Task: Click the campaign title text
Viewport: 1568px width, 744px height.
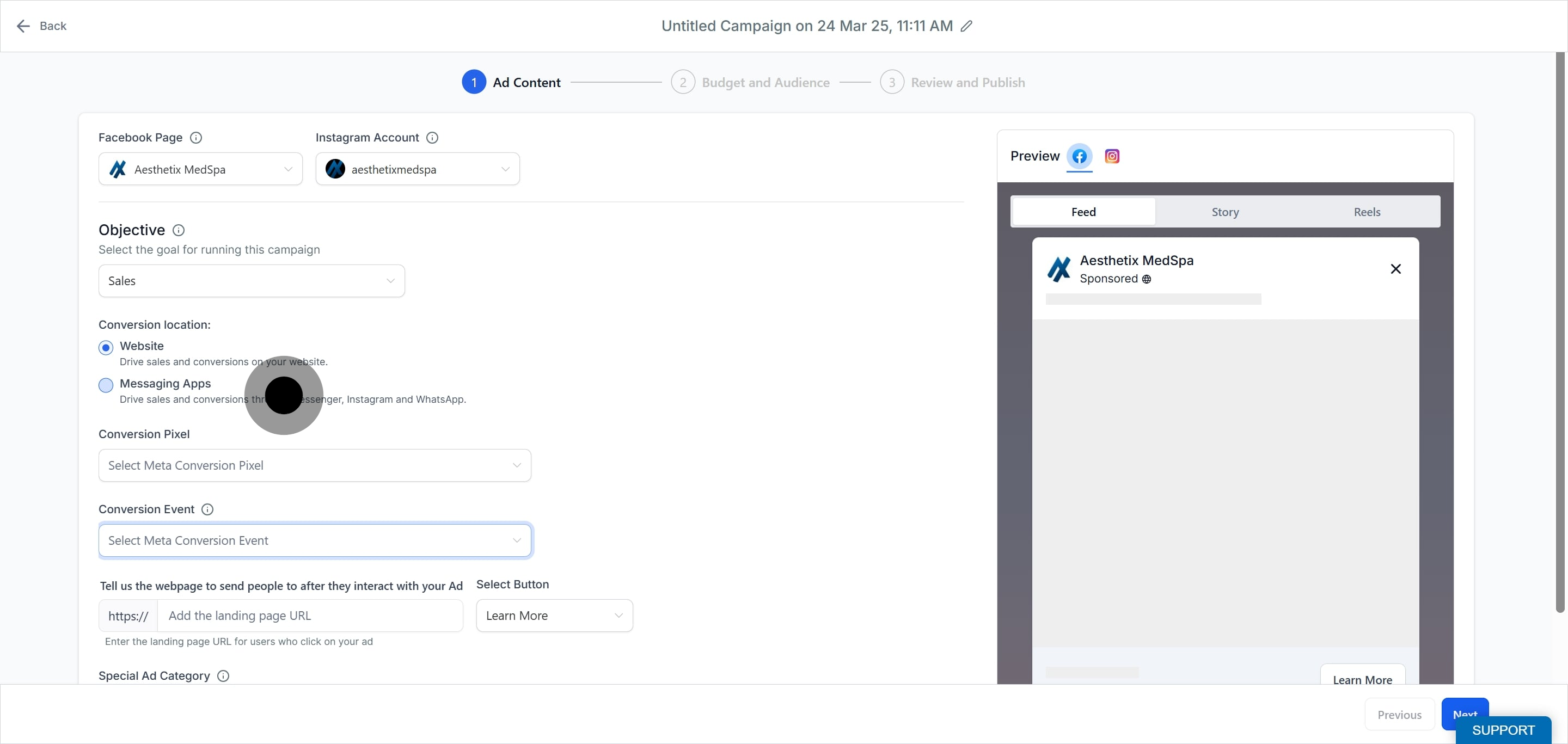Action: tap(807, 26)
